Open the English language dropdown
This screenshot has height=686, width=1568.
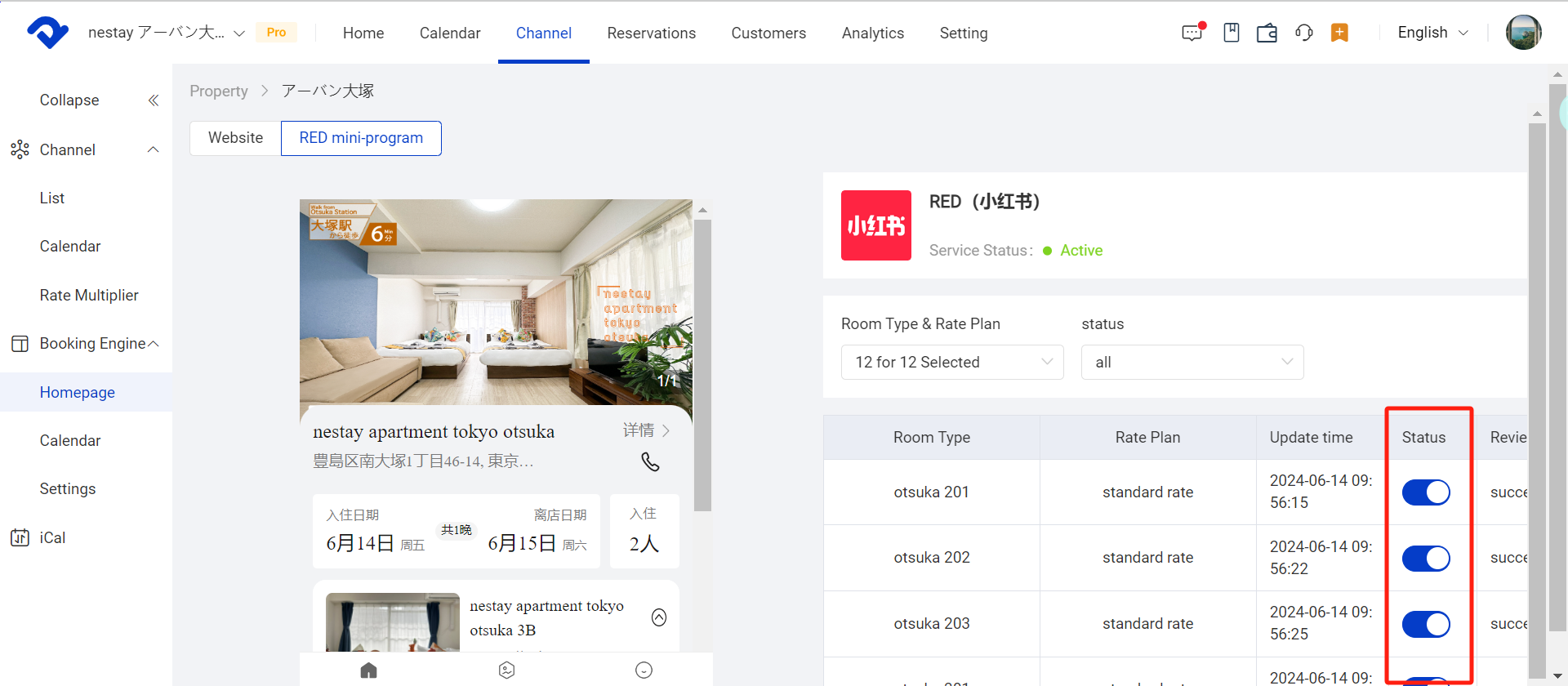pos(1432,33)
